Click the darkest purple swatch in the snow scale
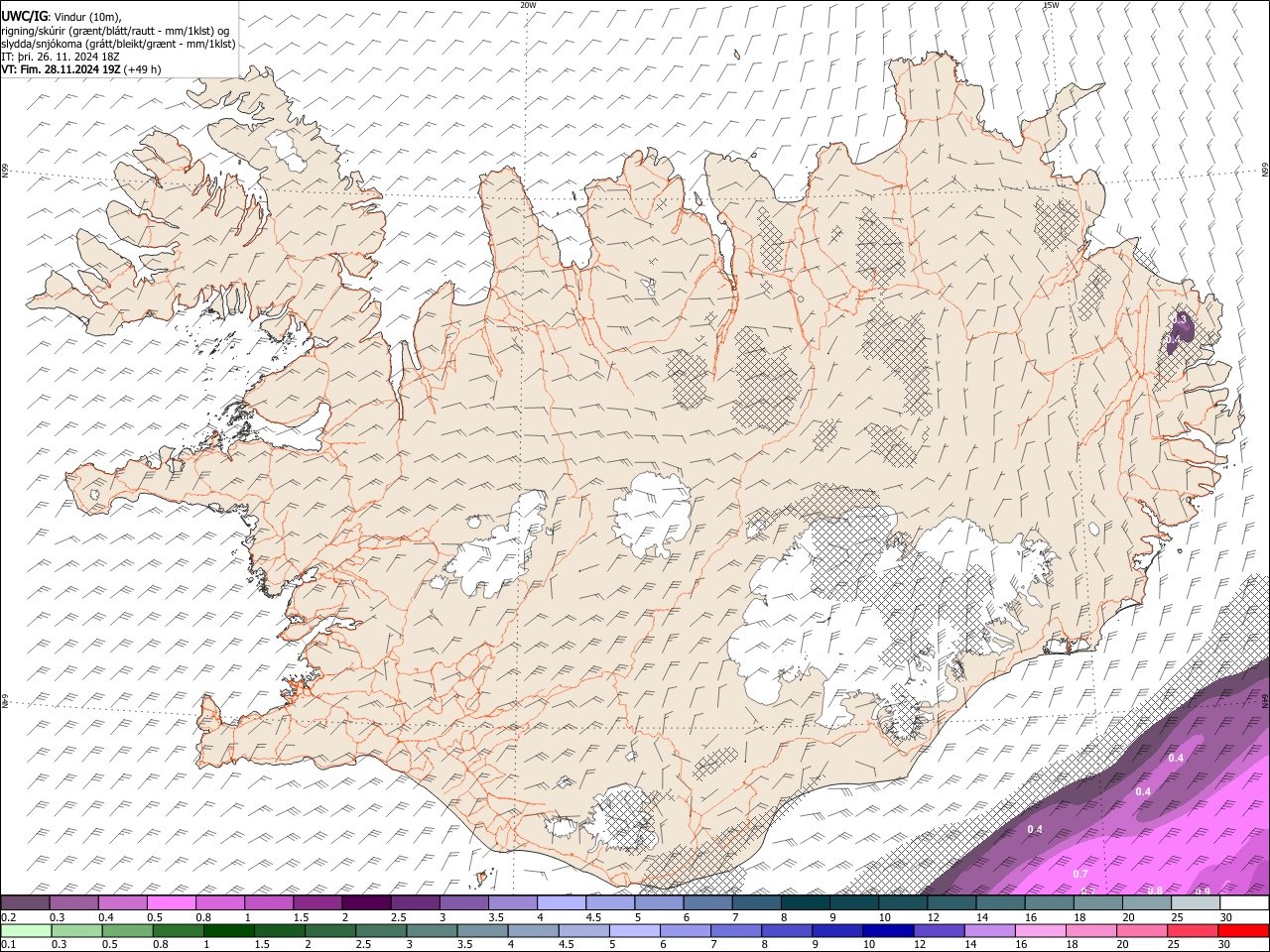 tap(366, 902)
